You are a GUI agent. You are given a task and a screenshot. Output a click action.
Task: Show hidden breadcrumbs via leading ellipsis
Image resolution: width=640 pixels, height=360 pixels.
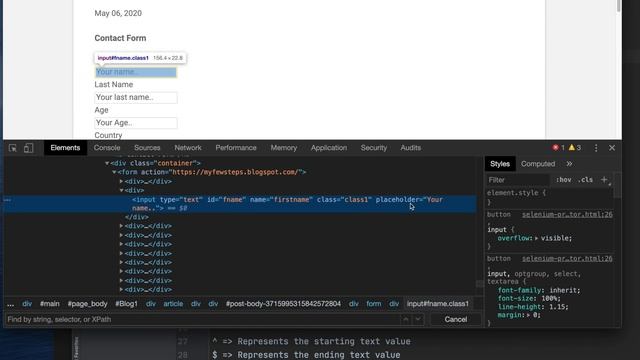[11, 304]
